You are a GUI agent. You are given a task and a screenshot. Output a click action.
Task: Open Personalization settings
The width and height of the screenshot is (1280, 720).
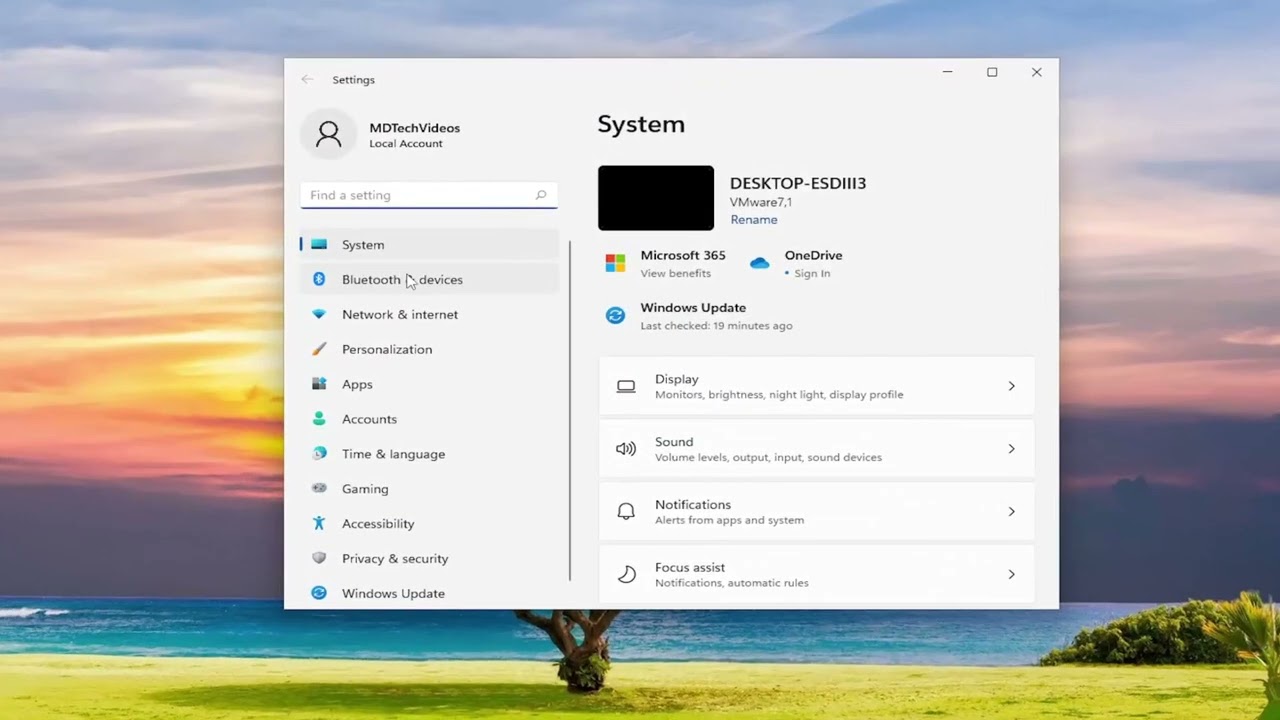[429, 349]
